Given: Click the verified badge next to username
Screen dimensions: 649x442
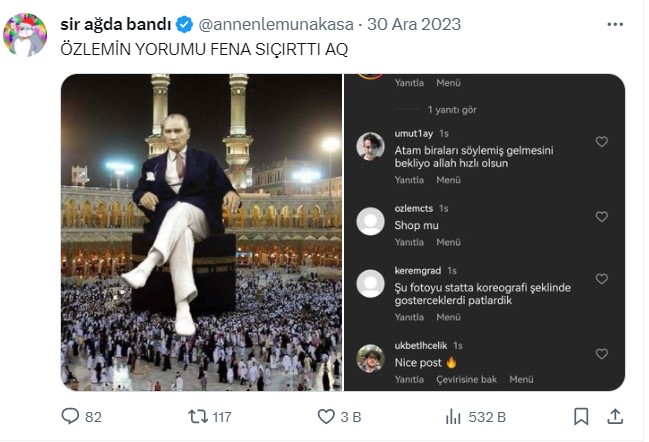Looking at the screenshot, I should point(185,24).
